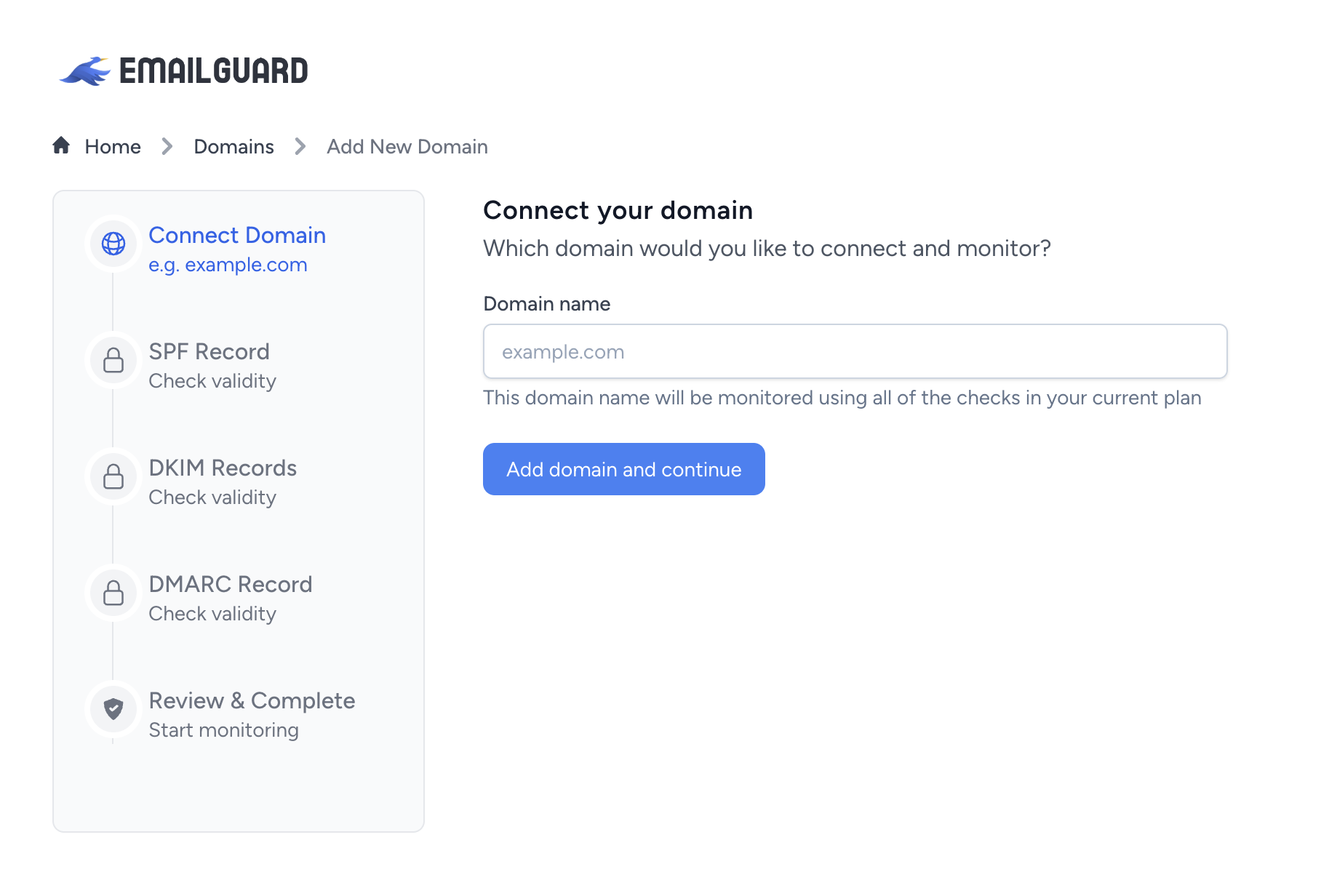Focus the Domain name input field
Image resolution: width=1337 pixels, height=896 pixels.
[855, 351]
